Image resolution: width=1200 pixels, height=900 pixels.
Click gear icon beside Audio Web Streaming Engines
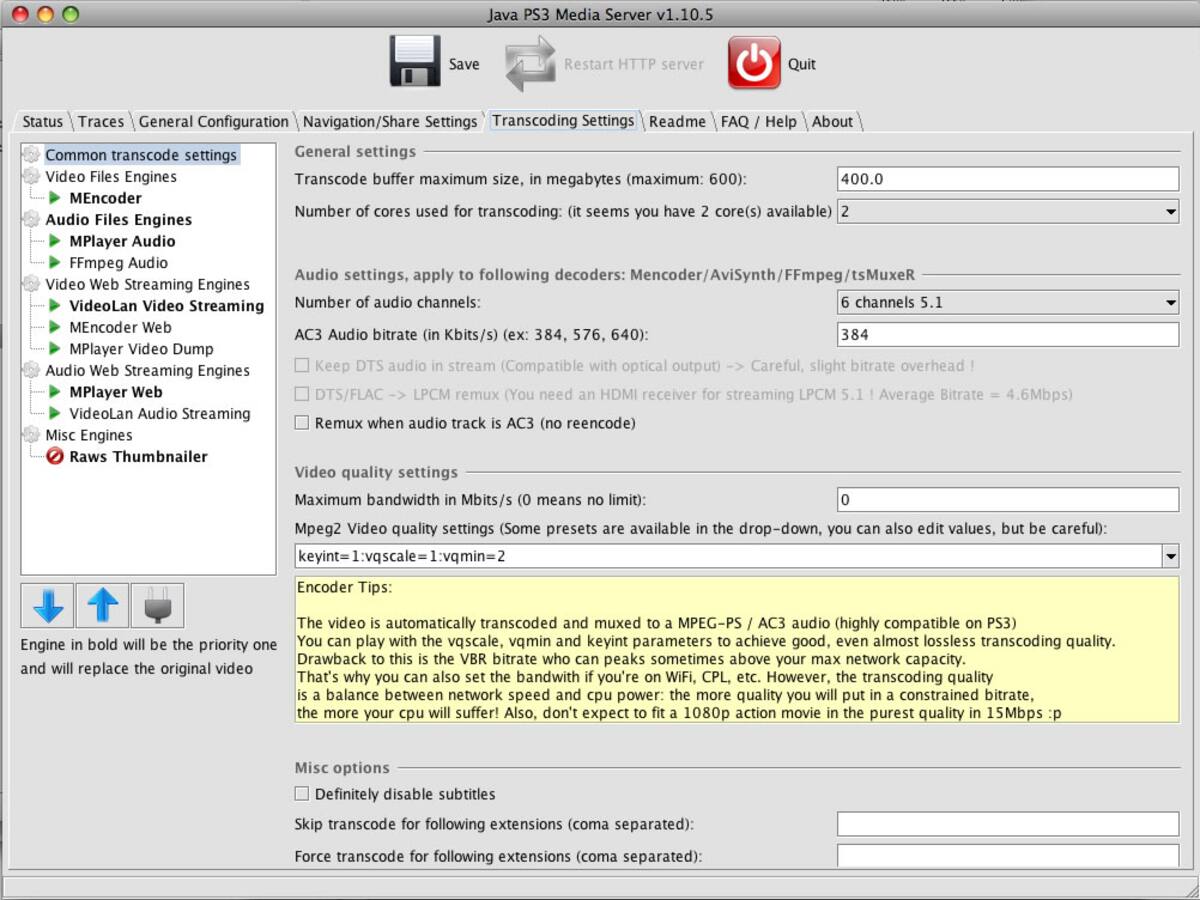[x=32, y=370]
